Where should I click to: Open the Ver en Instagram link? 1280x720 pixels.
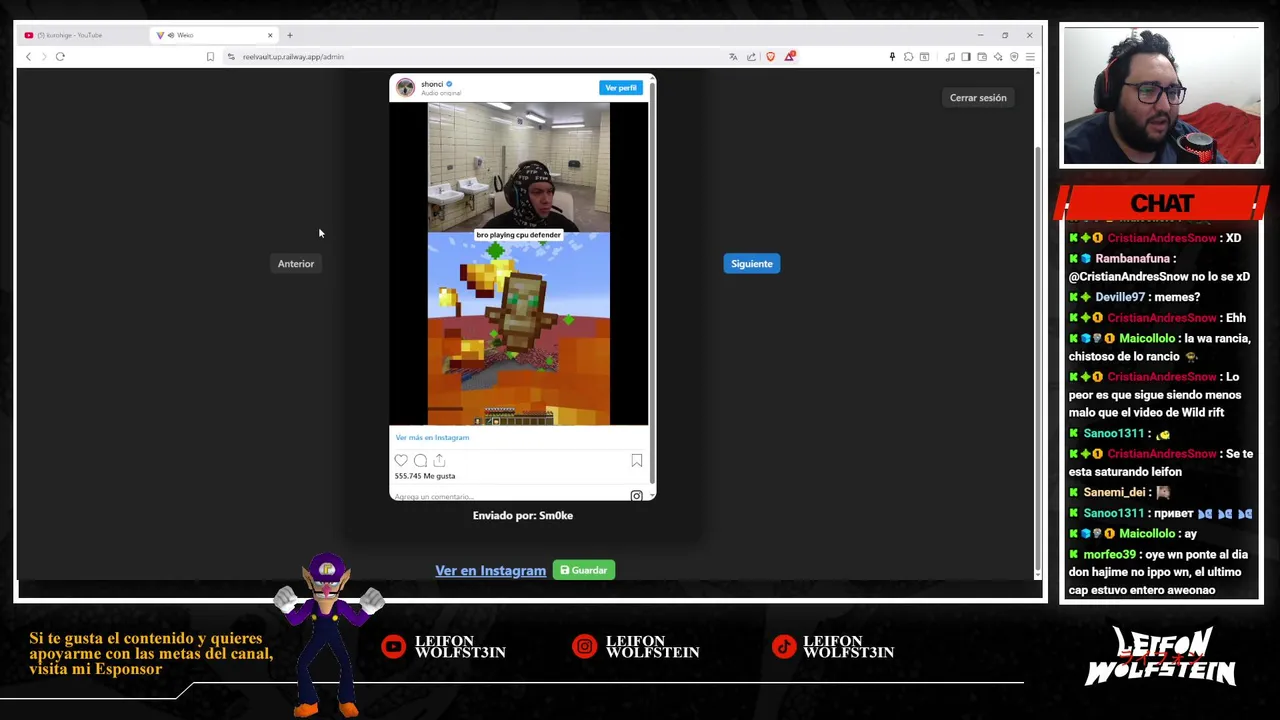tap(490, 571)
